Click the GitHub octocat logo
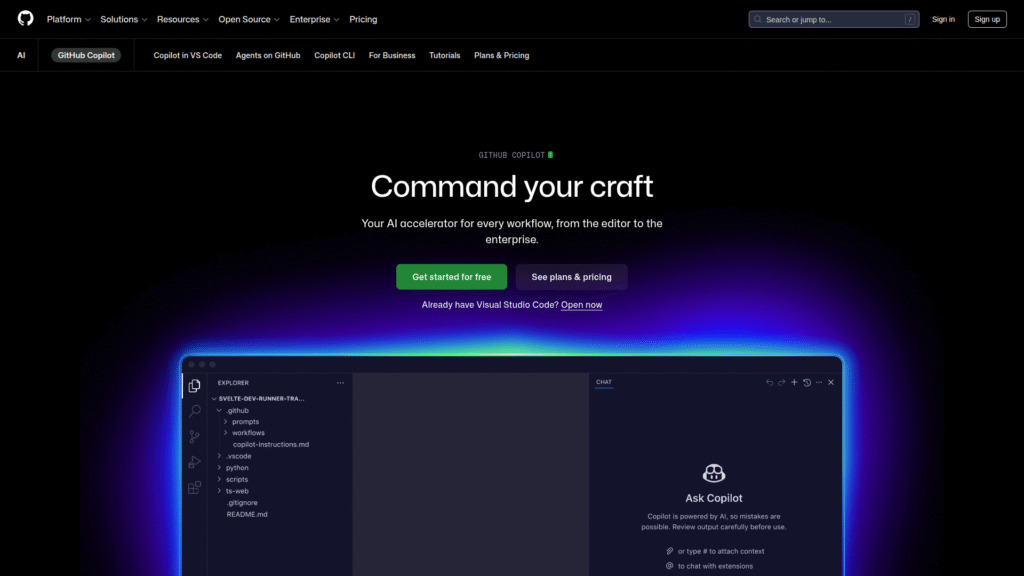 [25, 18]
